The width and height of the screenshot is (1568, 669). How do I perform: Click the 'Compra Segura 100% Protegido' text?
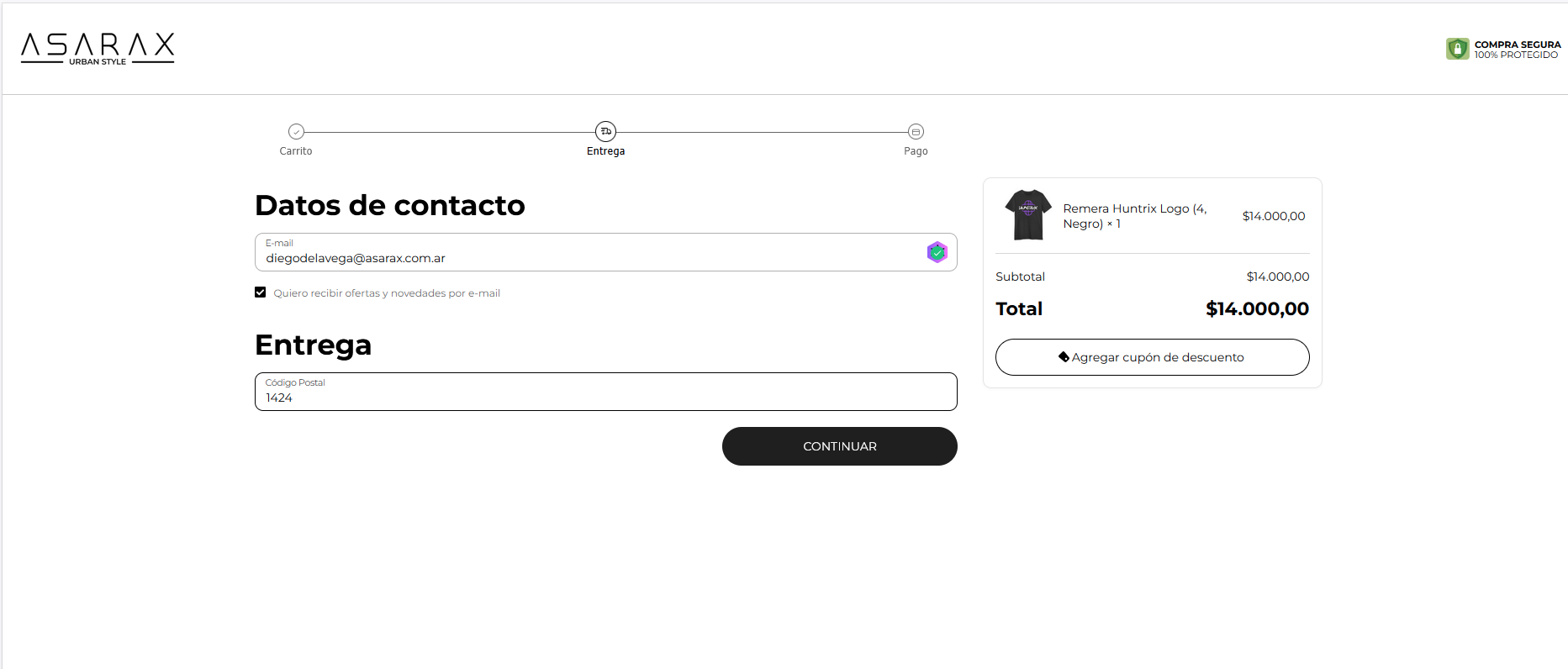tap(1517, 50)
